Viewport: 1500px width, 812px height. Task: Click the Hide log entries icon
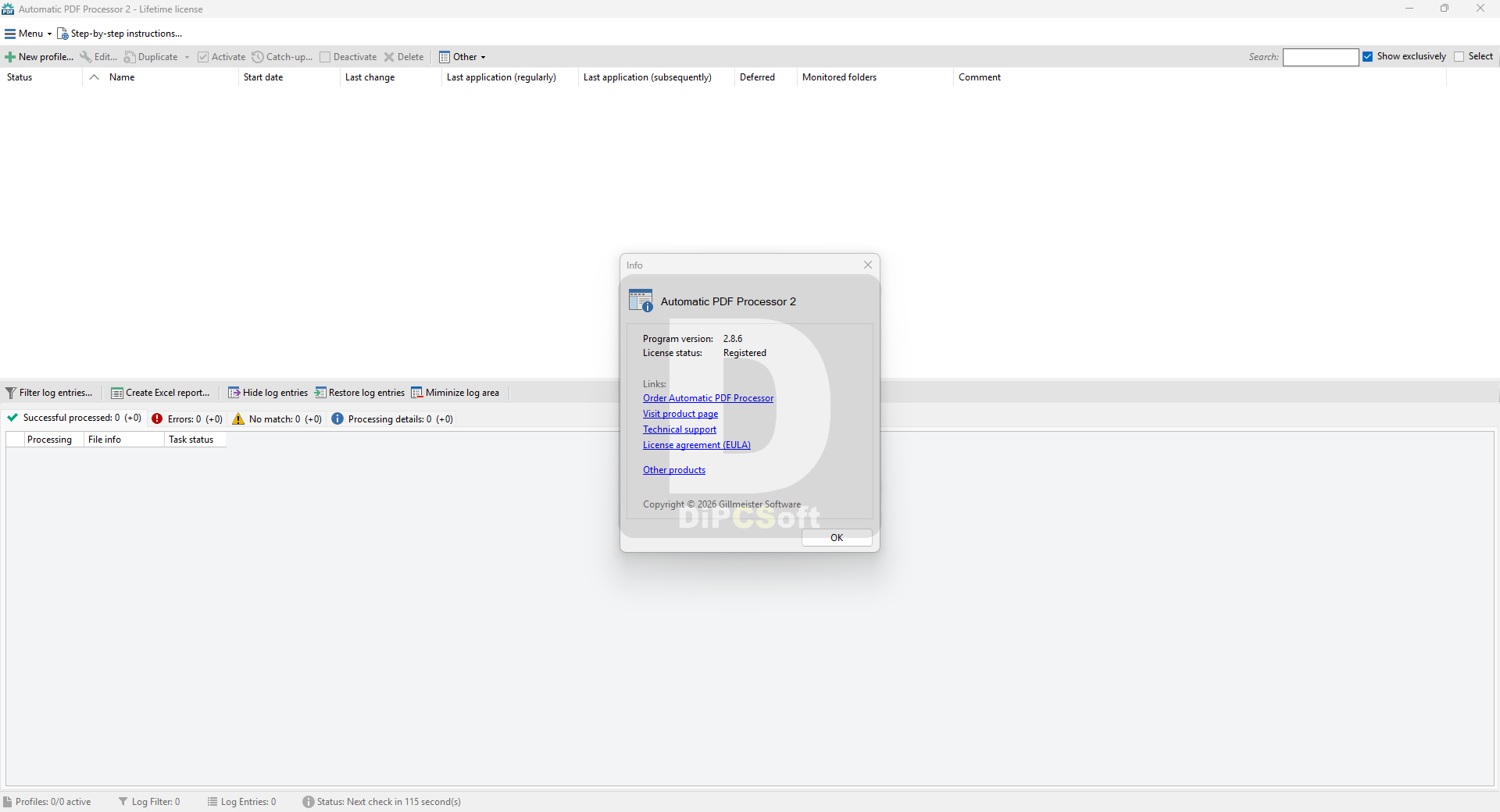[x=234, y=393]
